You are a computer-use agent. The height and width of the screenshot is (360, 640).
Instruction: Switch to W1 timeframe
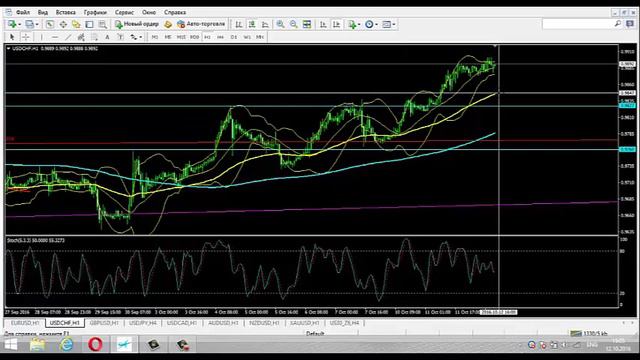click(247, 37)
